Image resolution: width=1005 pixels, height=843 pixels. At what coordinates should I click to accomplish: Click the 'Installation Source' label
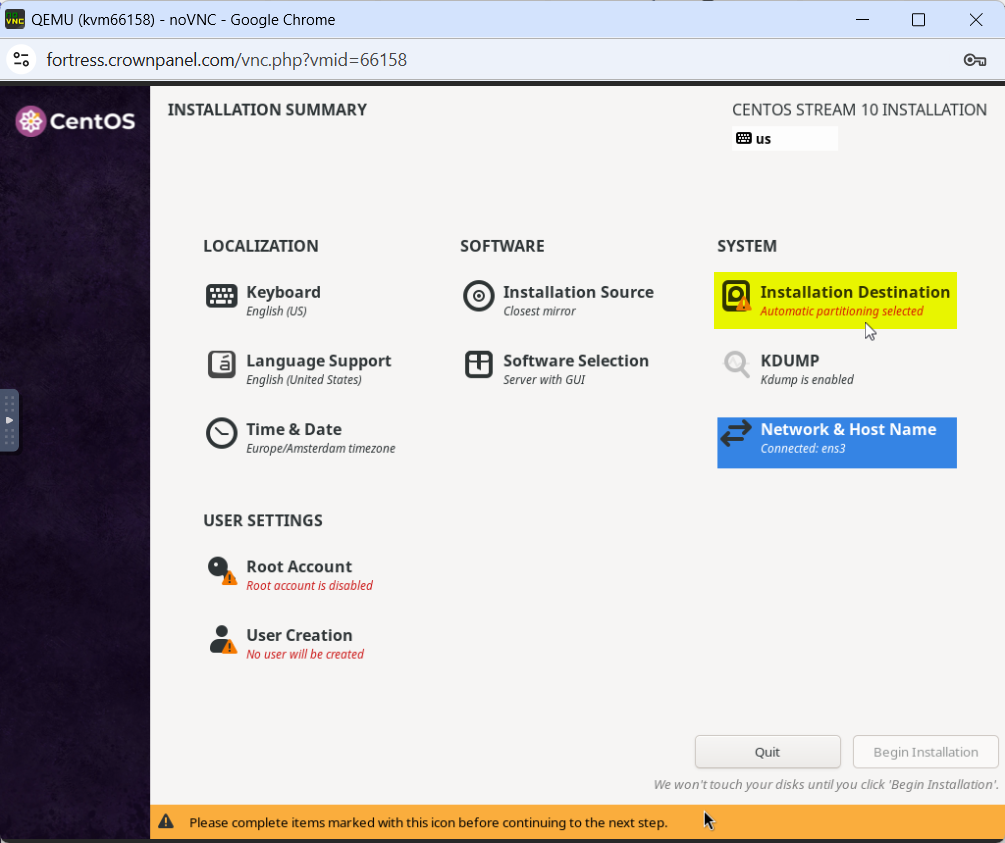578,292
